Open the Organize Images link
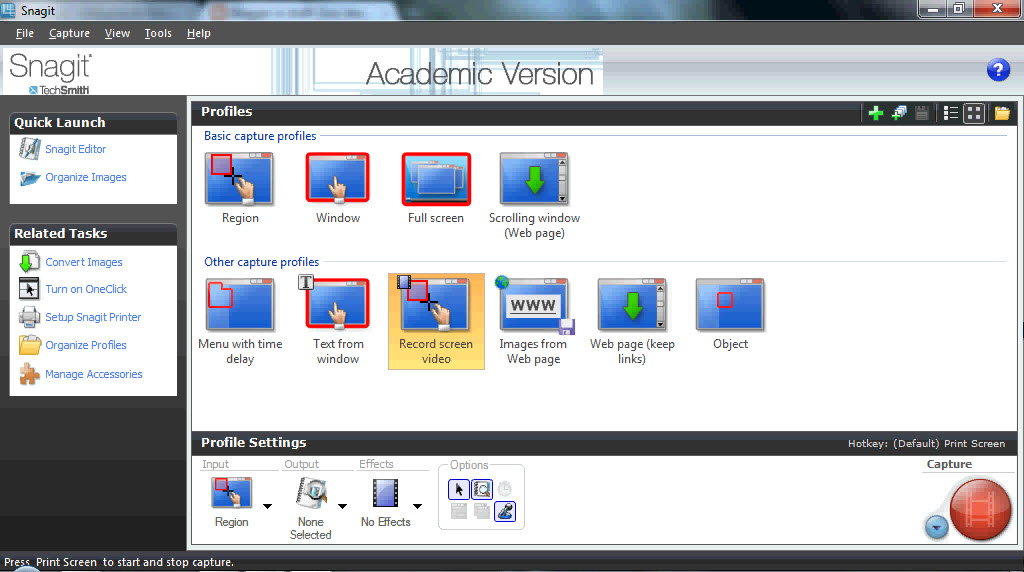Screen dimensions: 1024x572 (86, 177)
